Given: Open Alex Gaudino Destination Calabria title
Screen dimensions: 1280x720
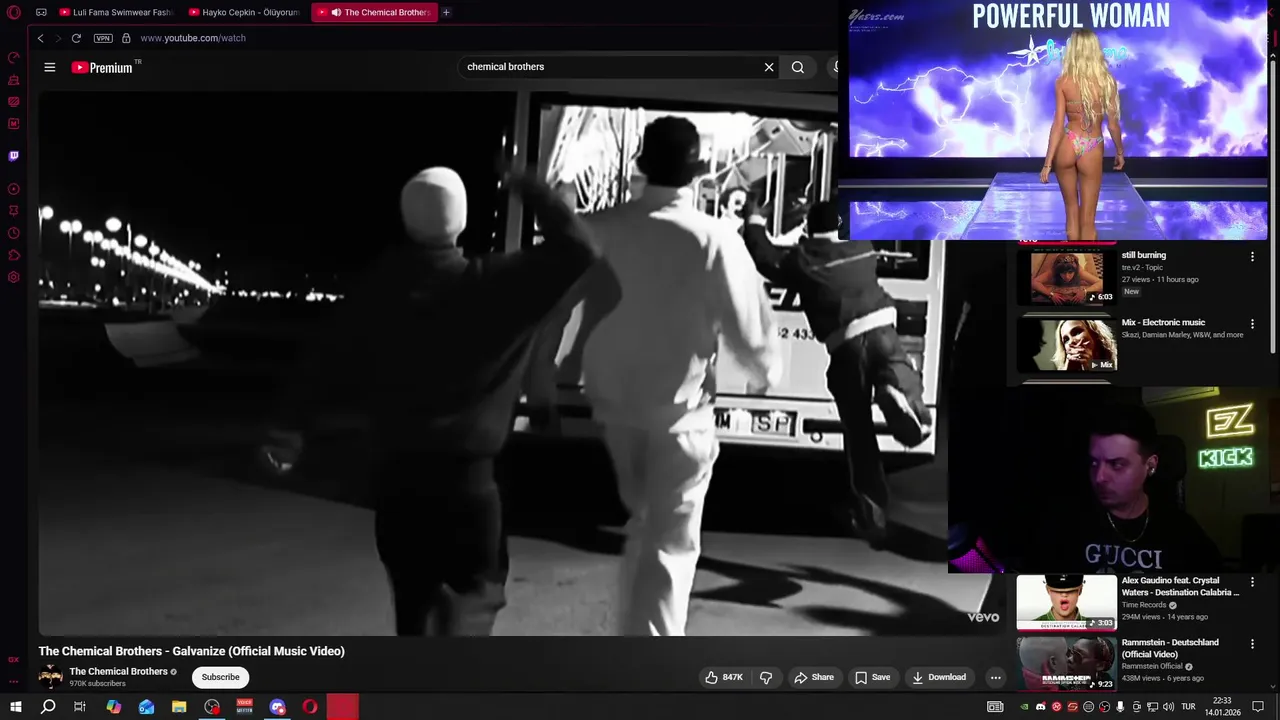Looking at the screenshot, I should point(1180,586).
